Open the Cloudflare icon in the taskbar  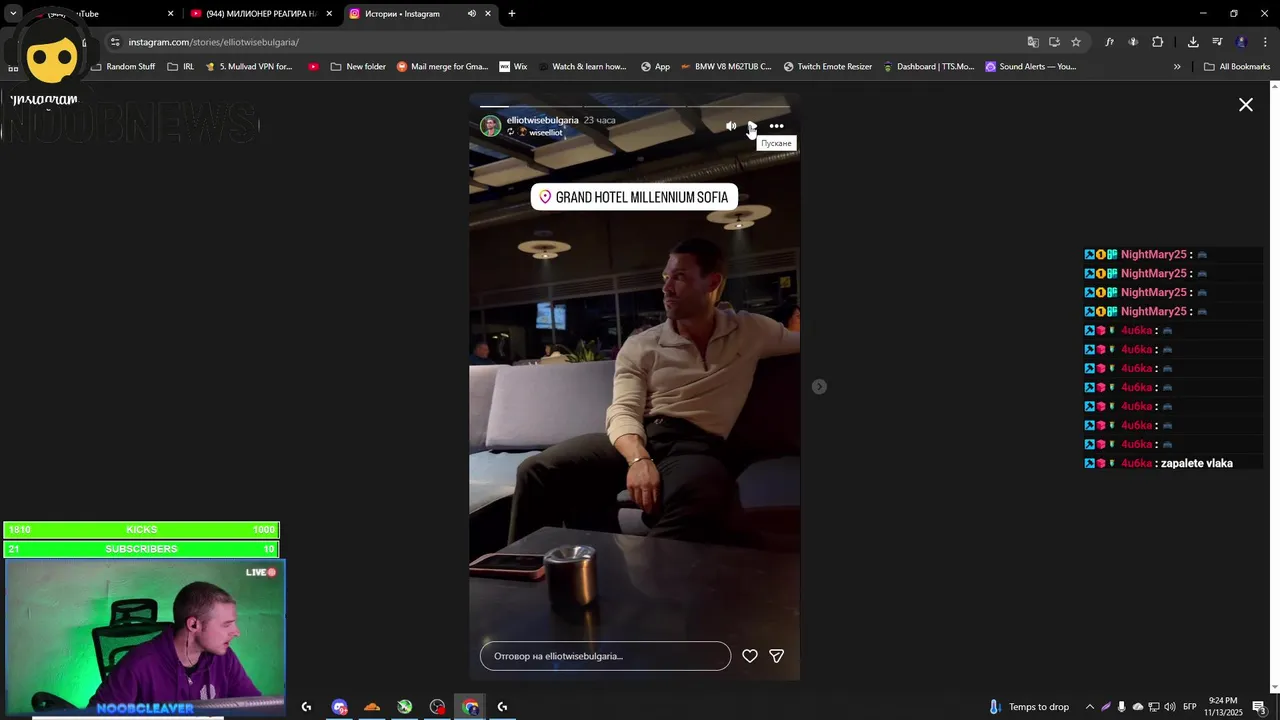click(x=372, y=707)
